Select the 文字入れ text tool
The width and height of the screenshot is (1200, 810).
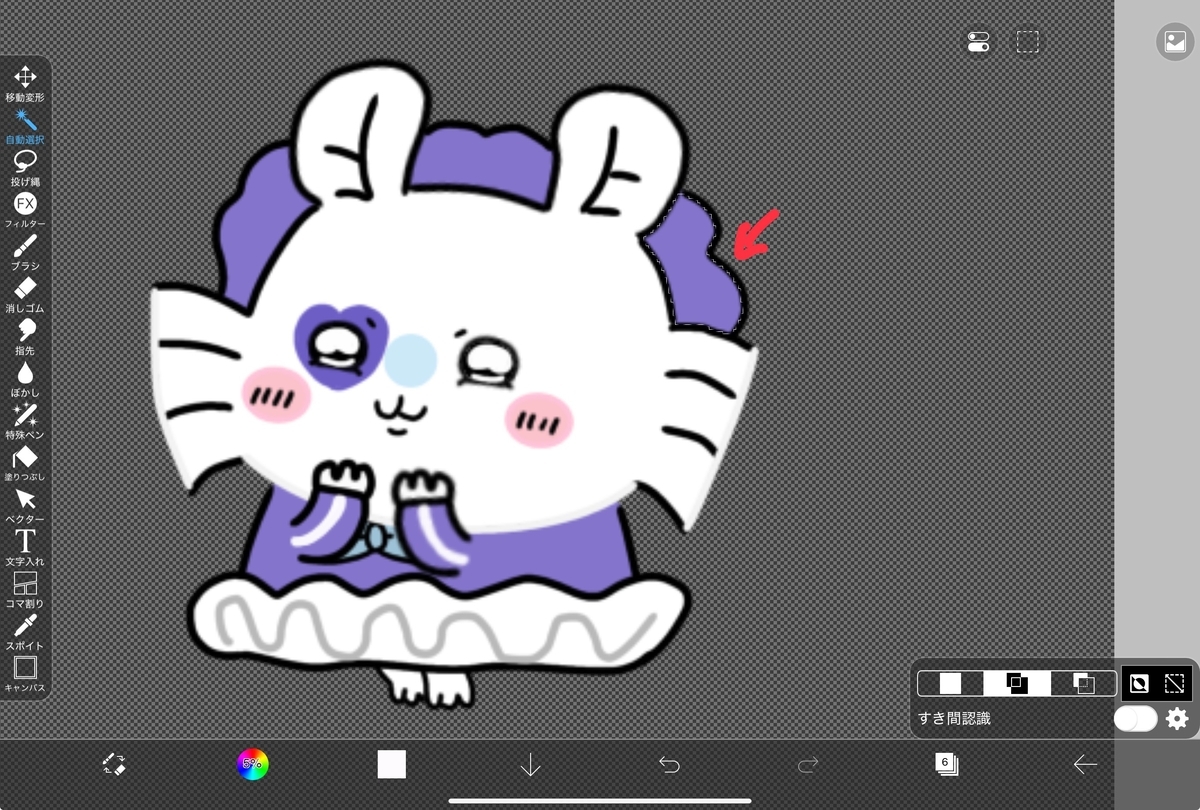click(25, 546)
